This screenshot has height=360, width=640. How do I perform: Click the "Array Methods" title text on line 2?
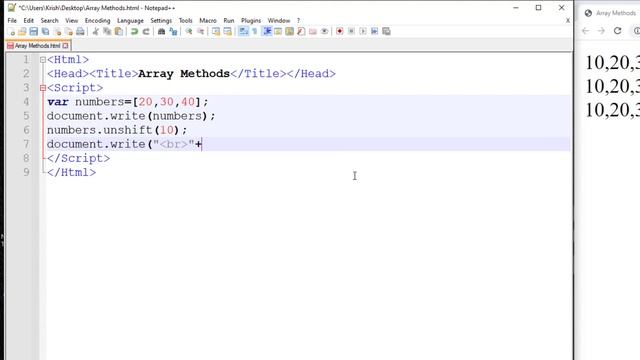tap(184, 74)
